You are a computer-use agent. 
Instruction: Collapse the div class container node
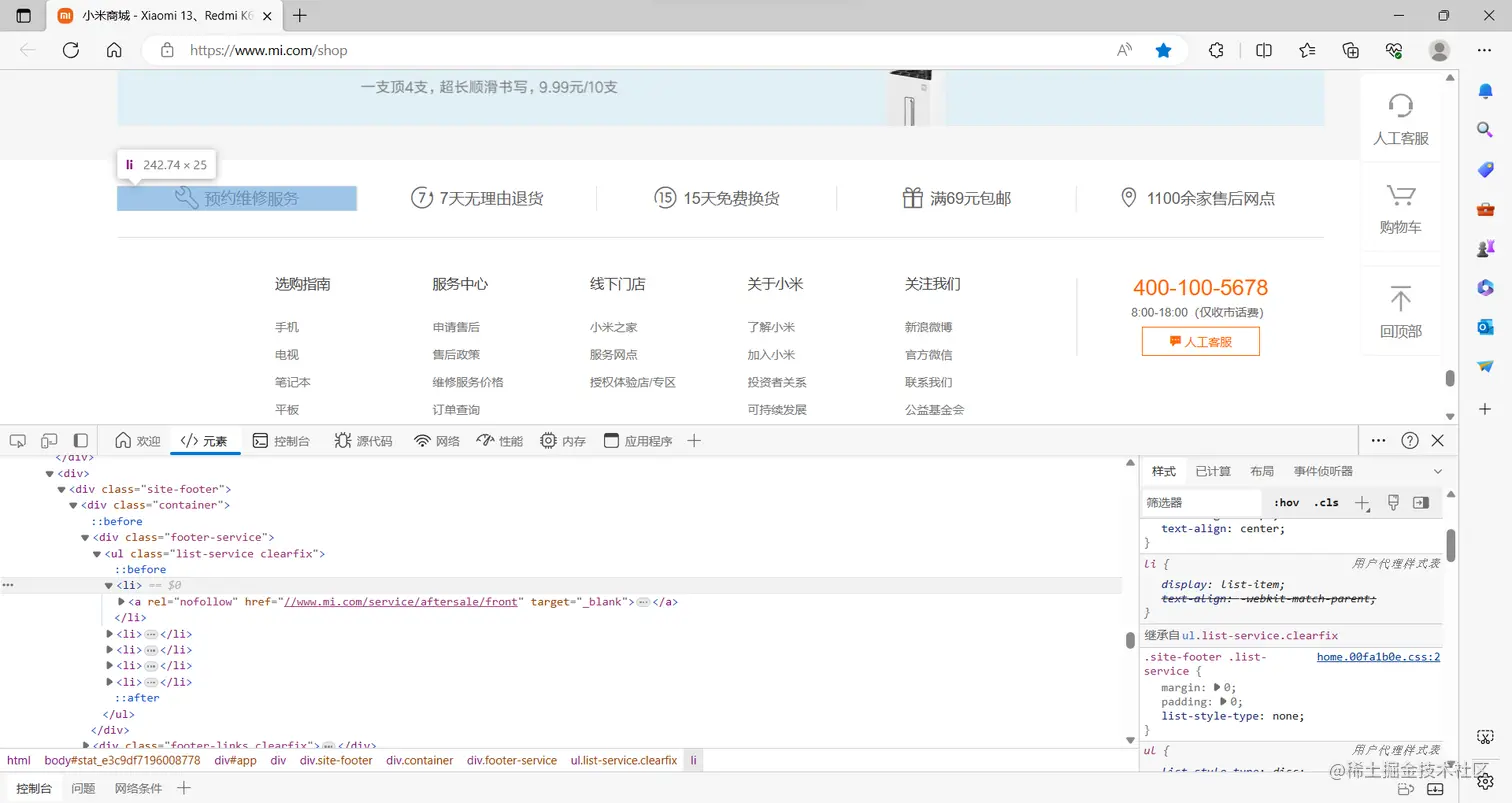(x=74, y=506)
